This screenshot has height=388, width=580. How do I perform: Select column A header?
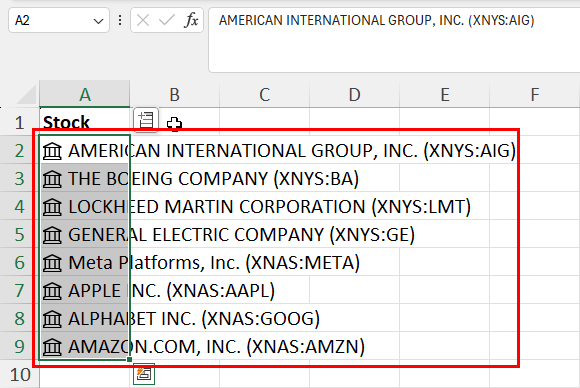(85, 95)
